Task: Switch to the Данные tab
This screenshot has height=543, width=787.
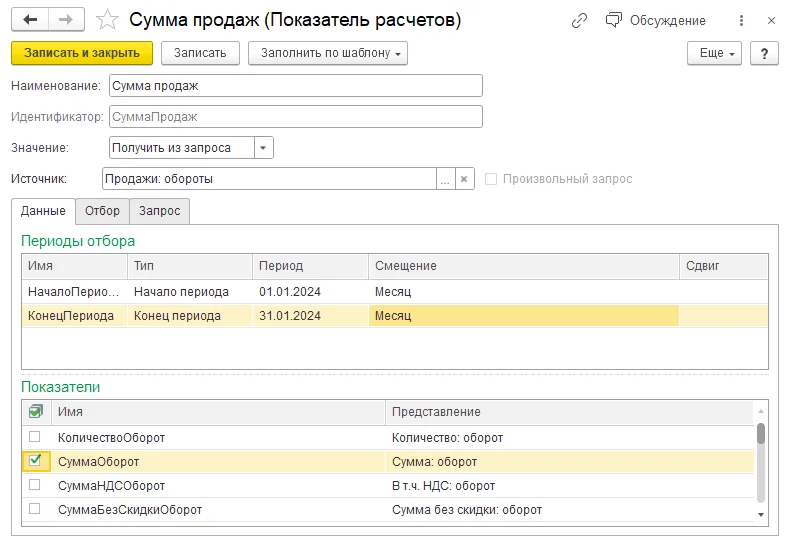Action: coord(43,211)
